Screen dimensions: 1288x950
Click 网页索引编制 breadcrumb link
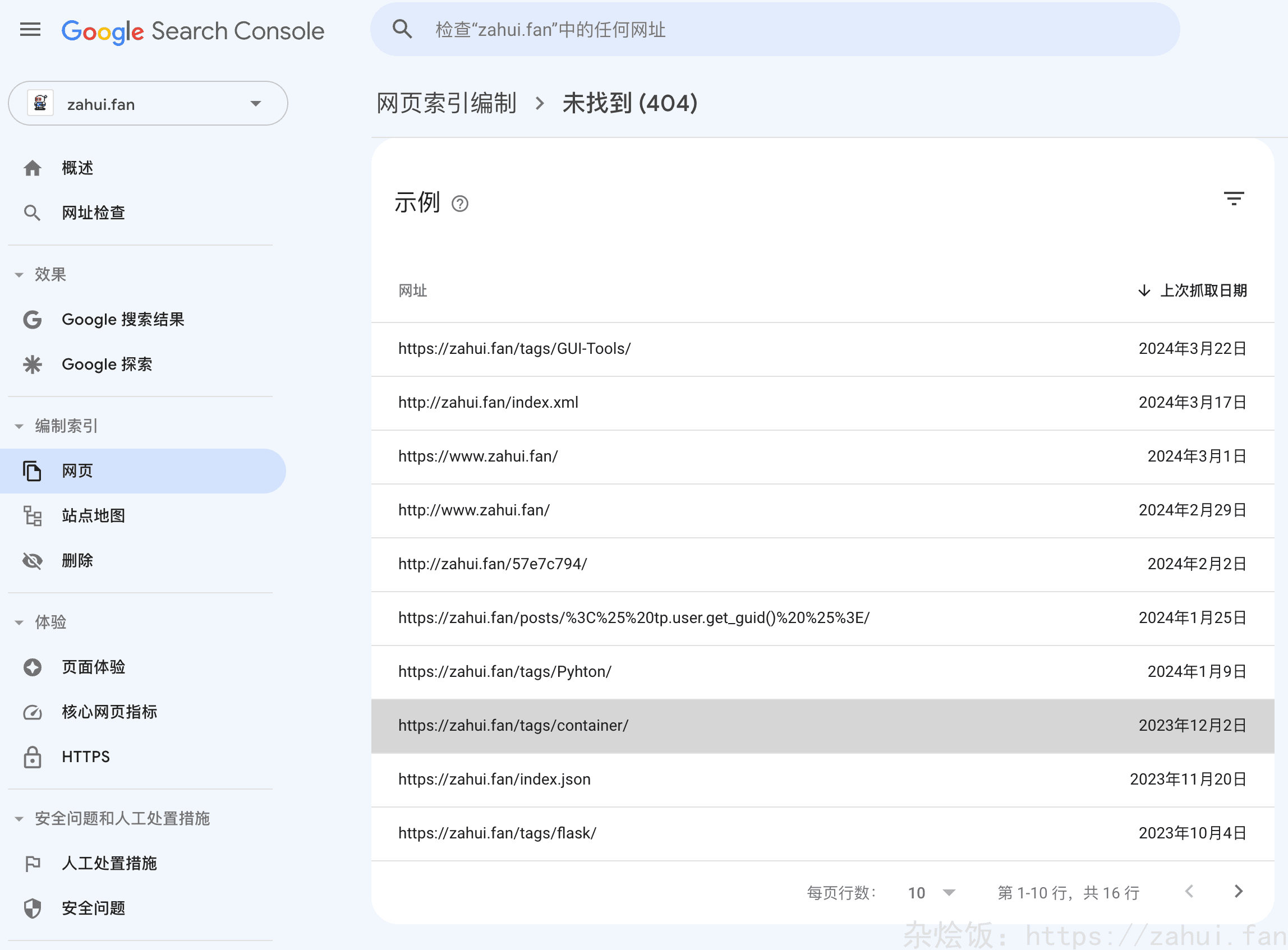click(446, 104)
